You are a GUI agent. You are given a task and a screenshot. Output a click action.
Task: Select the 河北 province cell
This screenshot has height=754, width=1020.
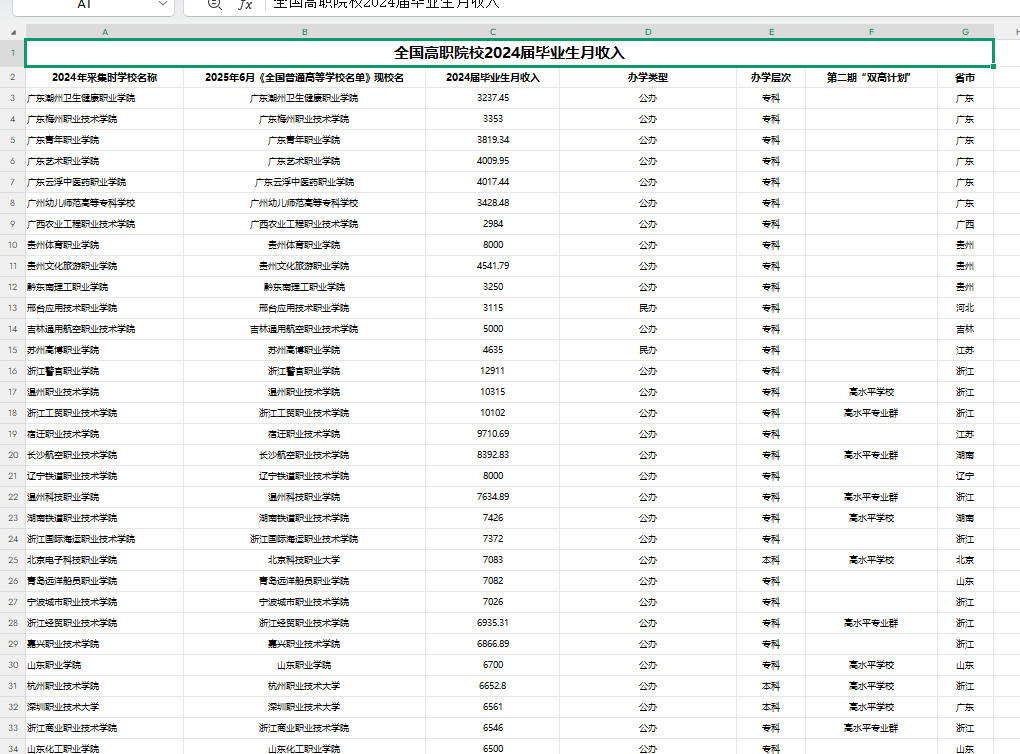pyautogui.click(x=965, y=308)
